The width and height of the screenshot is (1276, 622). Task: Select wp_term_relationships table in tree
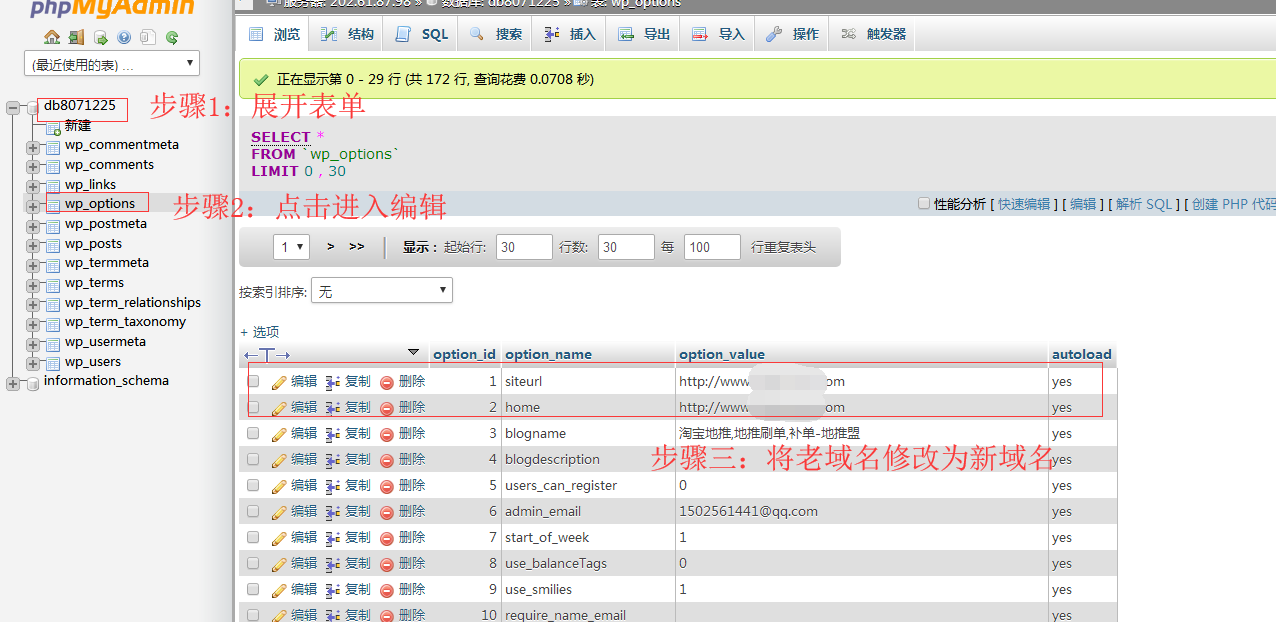pos(133,303)
